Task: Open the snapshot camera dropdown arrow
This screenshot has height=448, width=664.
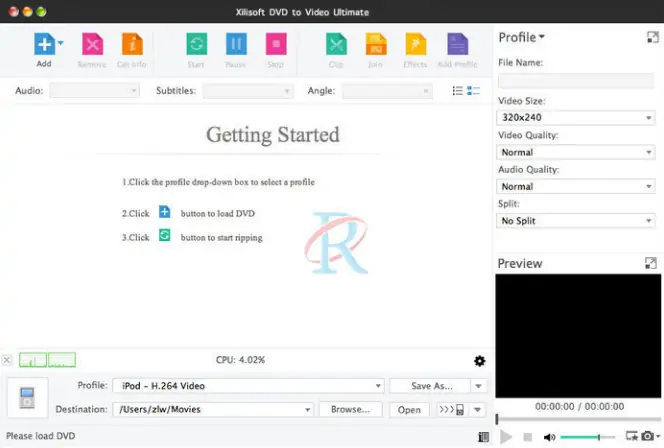Action: 658,436
